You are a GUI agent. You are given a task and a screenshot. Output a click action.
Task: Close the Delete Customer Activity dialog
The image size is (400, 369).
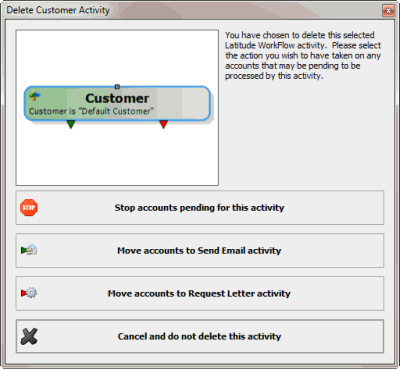[388, 10]
